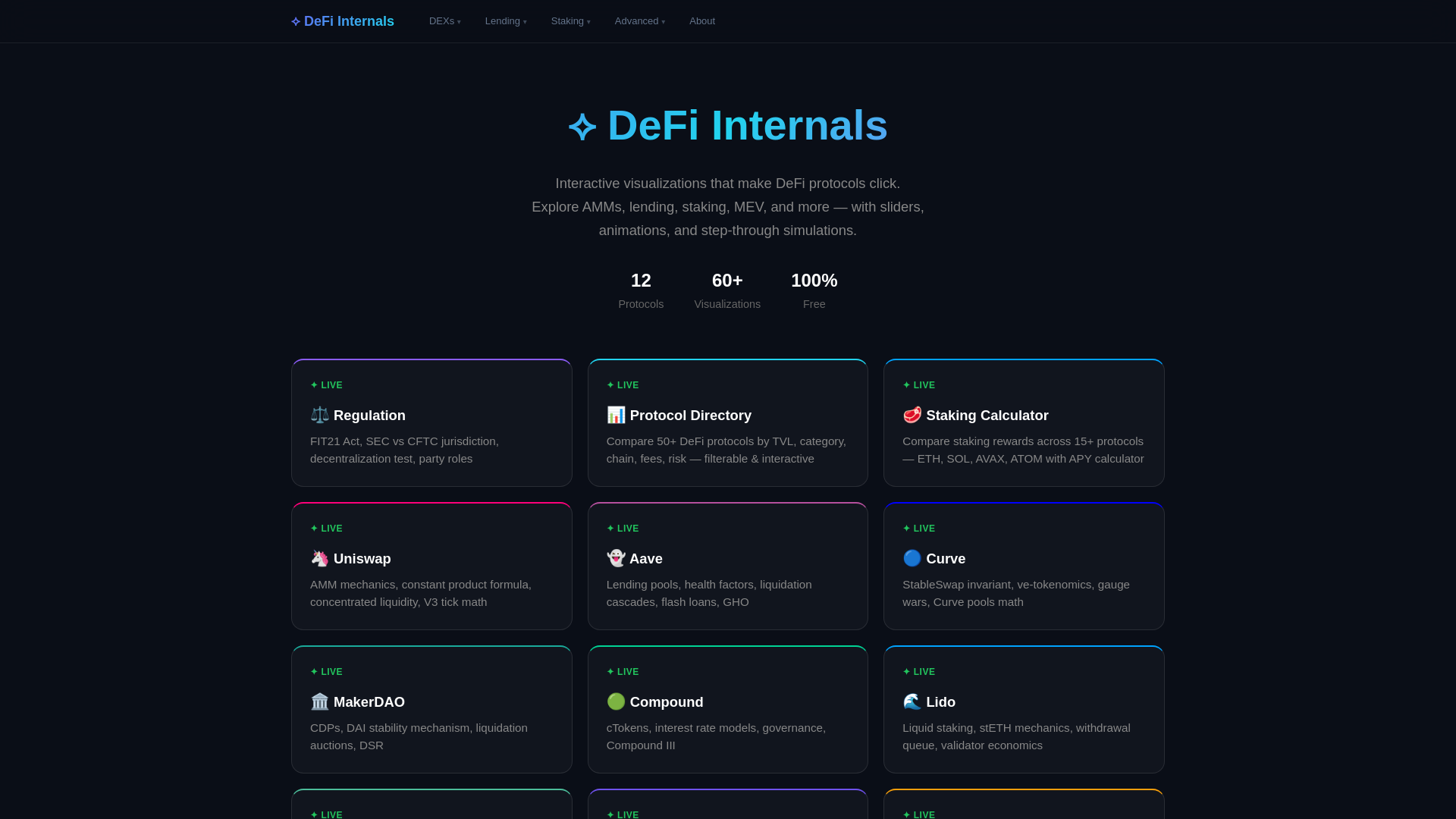1456x819 pixels.
Task: Click the steak icon on Staking Calculator
Action: click(x=912, y=415)
